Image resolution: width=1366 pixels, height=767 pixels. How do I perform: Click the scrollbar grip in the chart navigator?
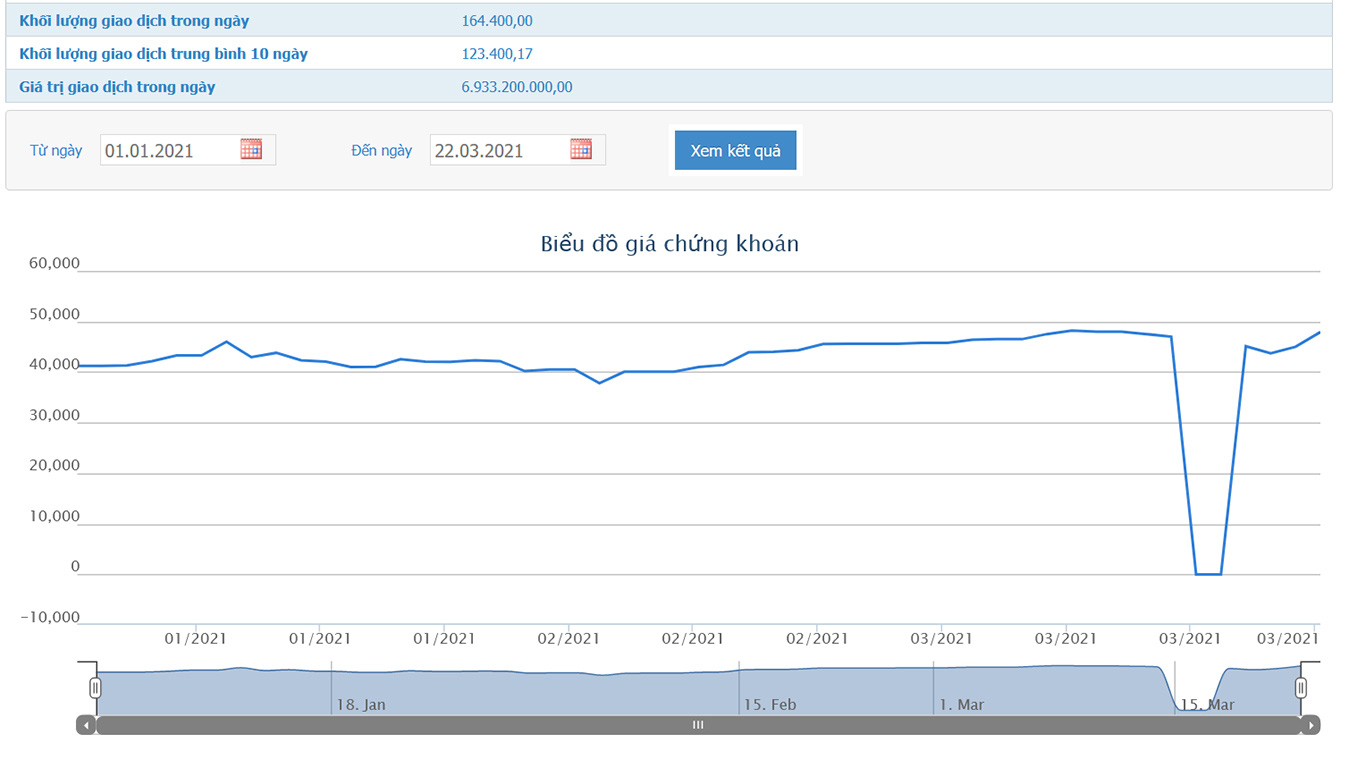(x=698, y=725)
